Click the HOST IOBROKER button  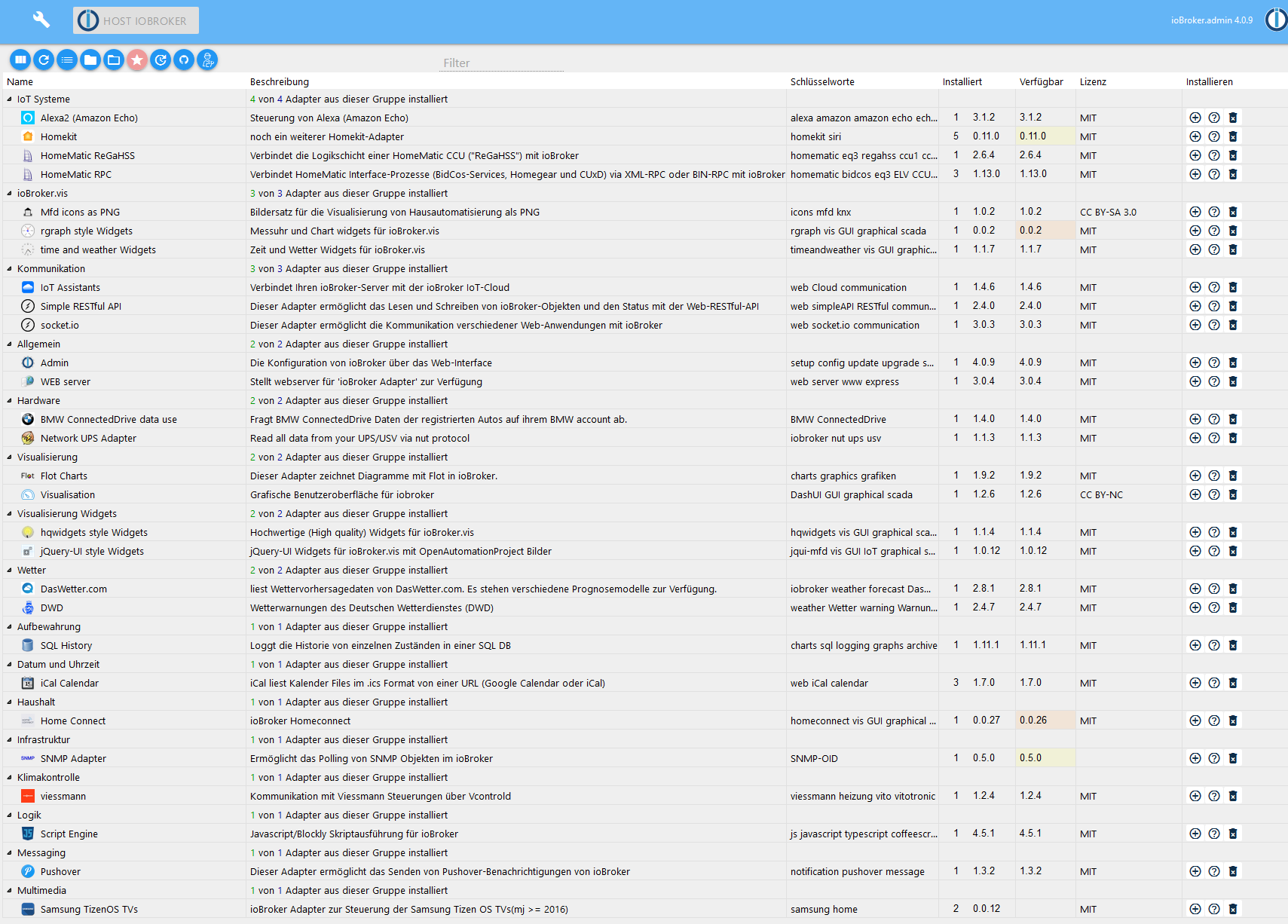pos(136,20)
